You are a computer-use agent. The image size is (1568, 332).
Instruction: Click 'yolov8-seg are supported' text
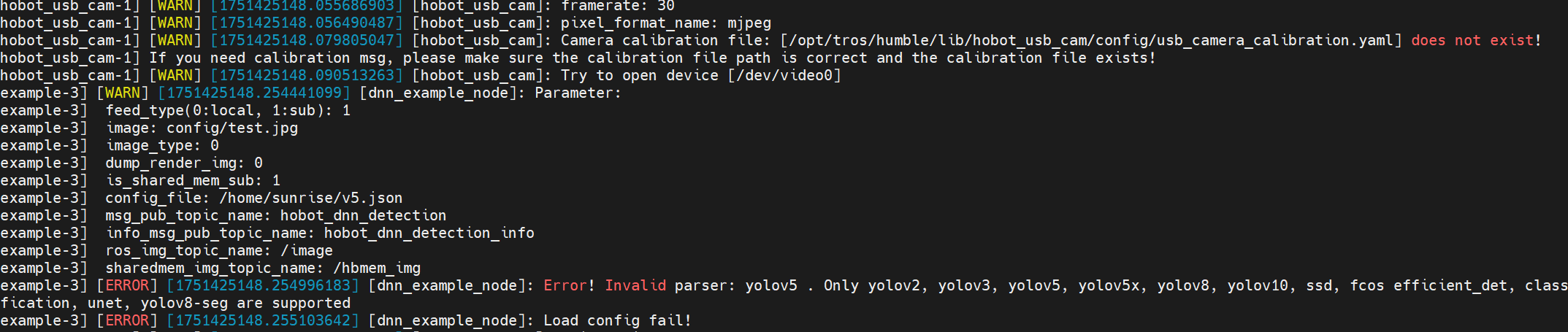[x=245, y=304]
